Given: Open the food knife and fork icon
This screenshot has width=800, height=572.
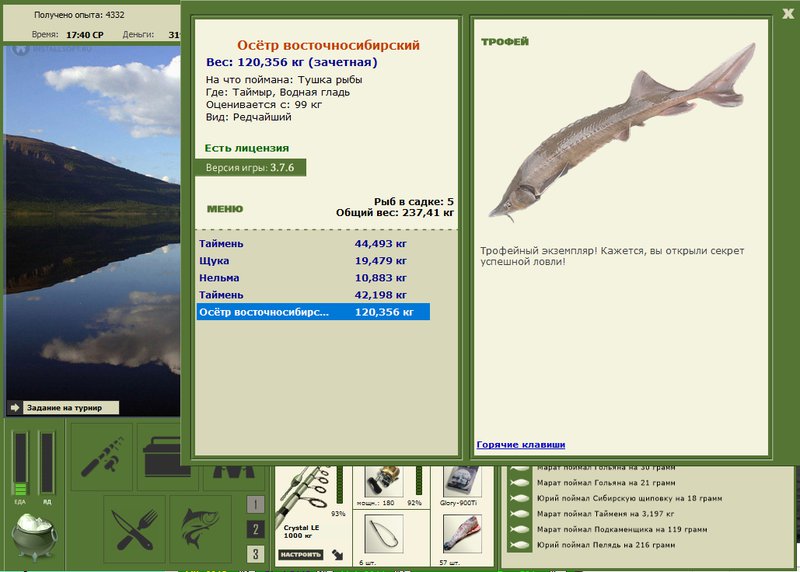Looking at the screenshot, I should tap(135, 529).
